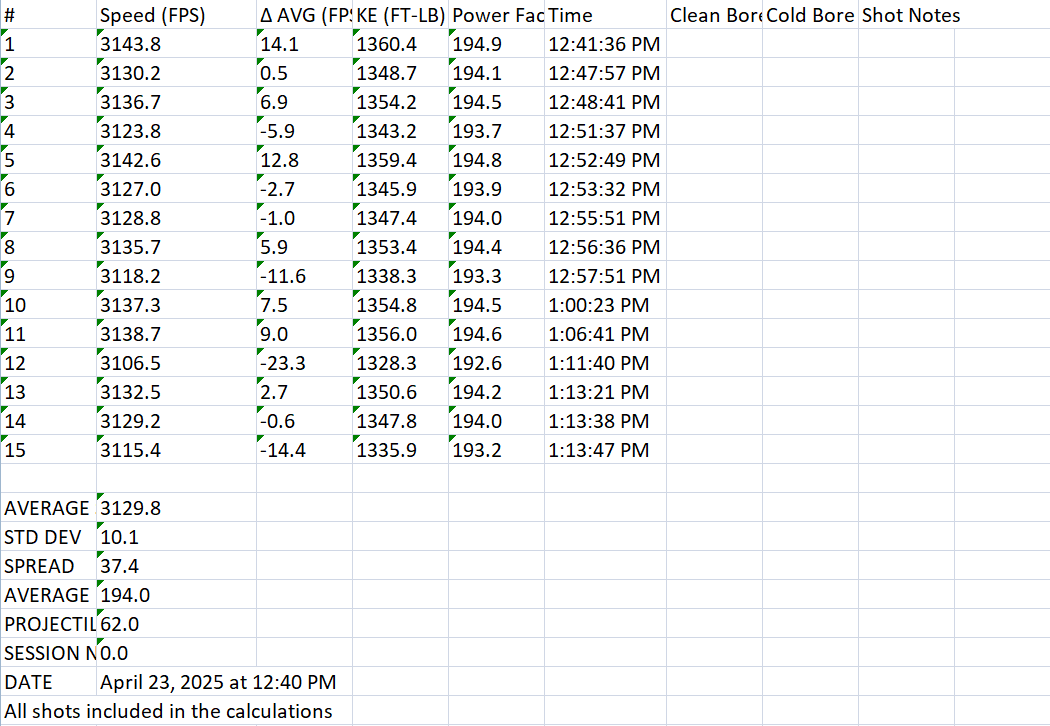Select the "KE (FT-LB)" header cell

400,15
